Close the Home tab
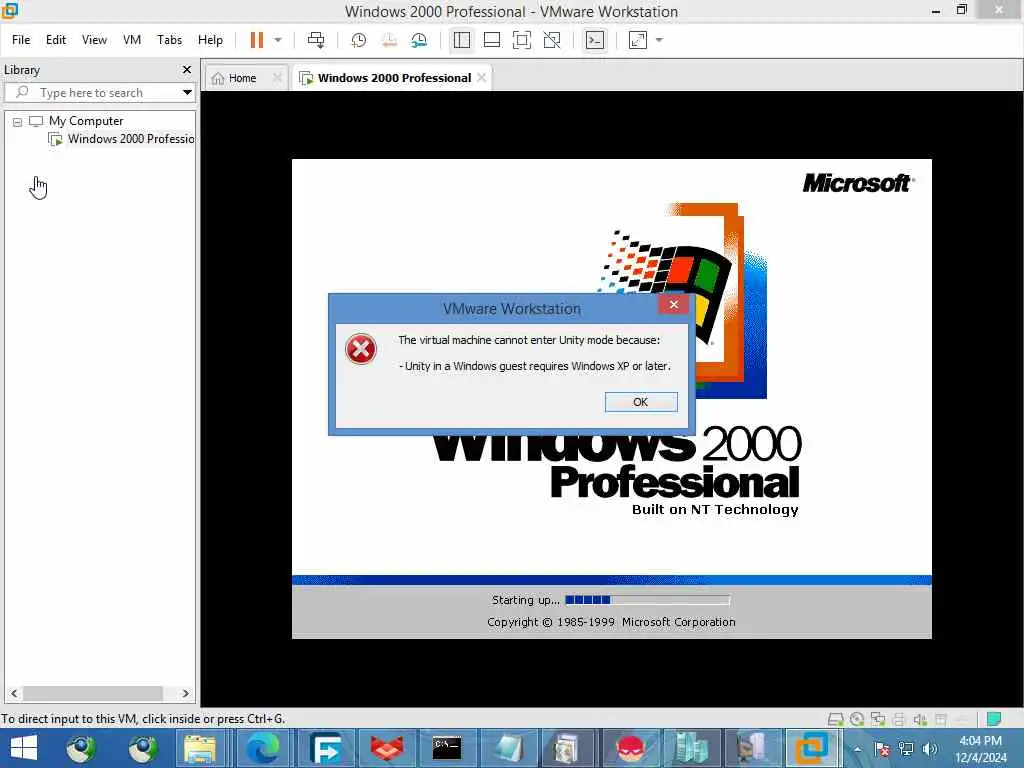 coord(277,78)
